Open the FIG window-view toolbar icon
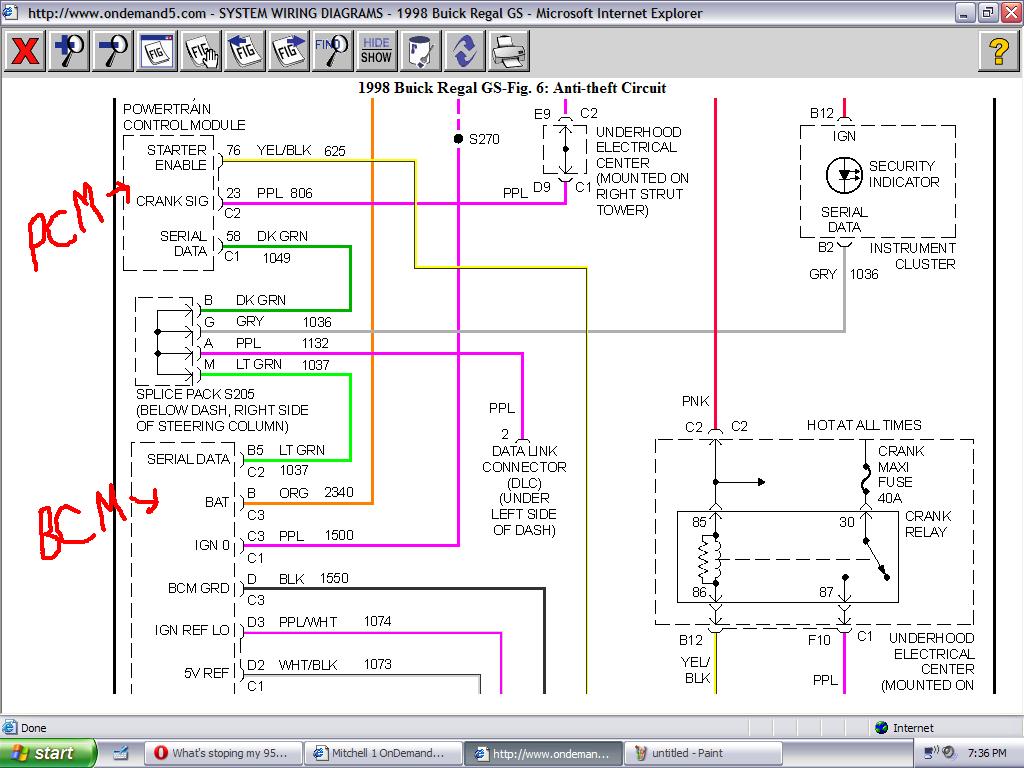 (157, 50)
